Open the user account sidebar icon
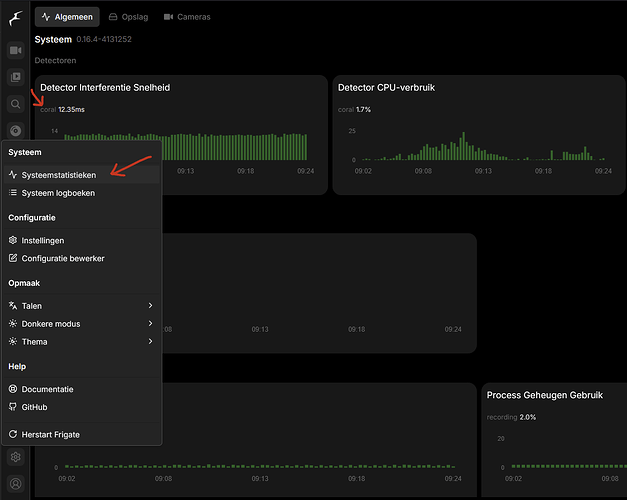The height and width of the screenshot is (500, 627). tap(15, 484)
